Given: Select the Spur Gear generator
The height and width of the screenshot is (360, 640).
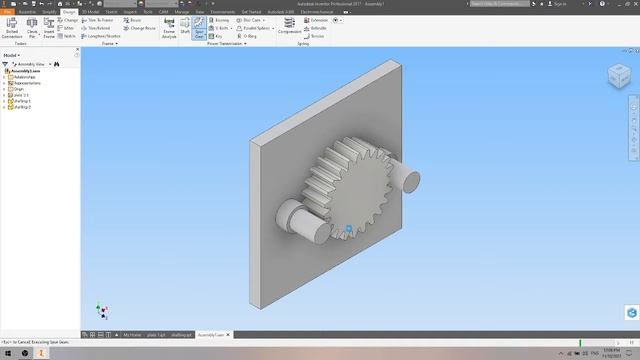Looking at the screenshot, I should (199, 28).
